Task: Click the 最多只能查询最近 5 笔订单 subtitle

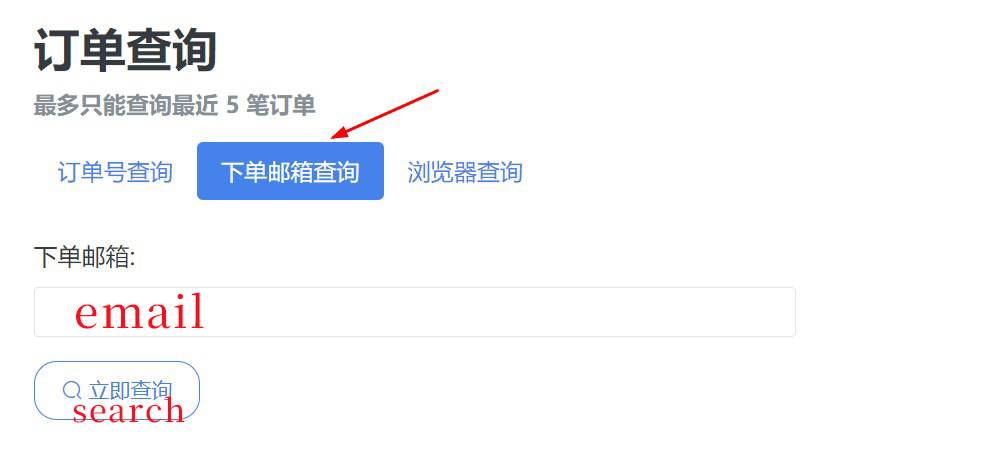Action: tap(174, 106)
